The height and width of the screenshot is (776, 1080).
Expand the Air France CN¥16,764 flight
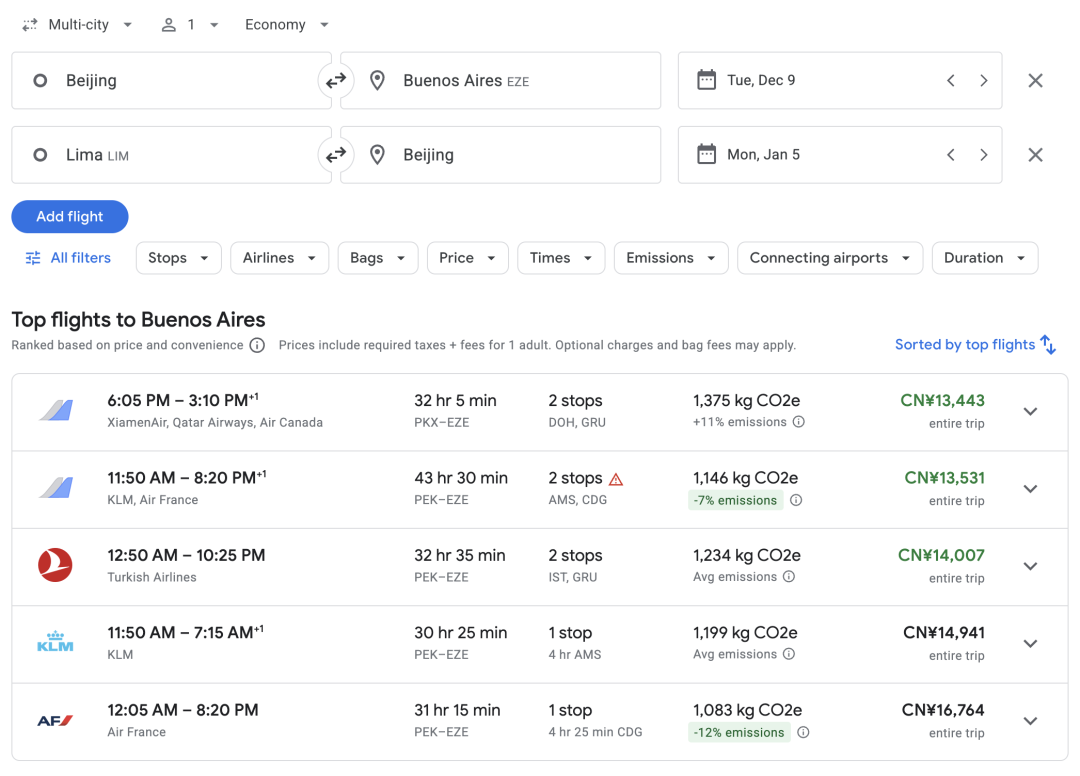pyautogui.click(x=1031, y=721)
